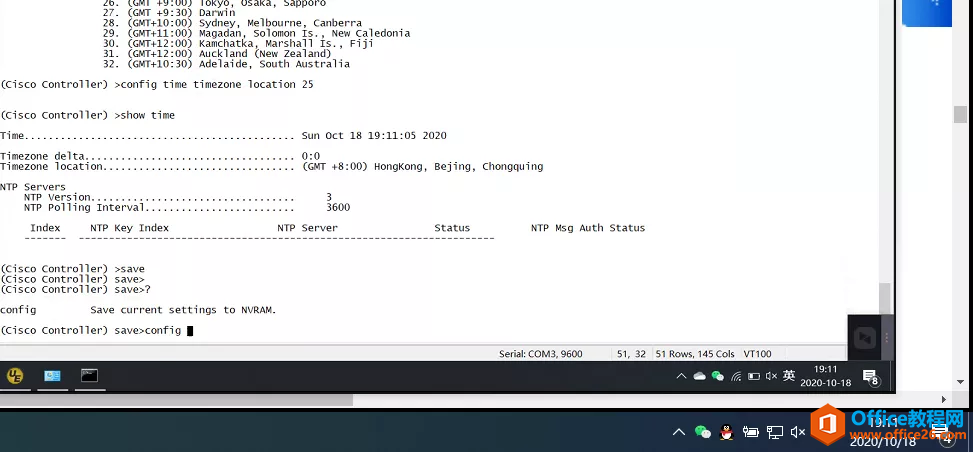Open UltraEdit from the inner taskbar
The image size is (973, 452).
(15, 376)
